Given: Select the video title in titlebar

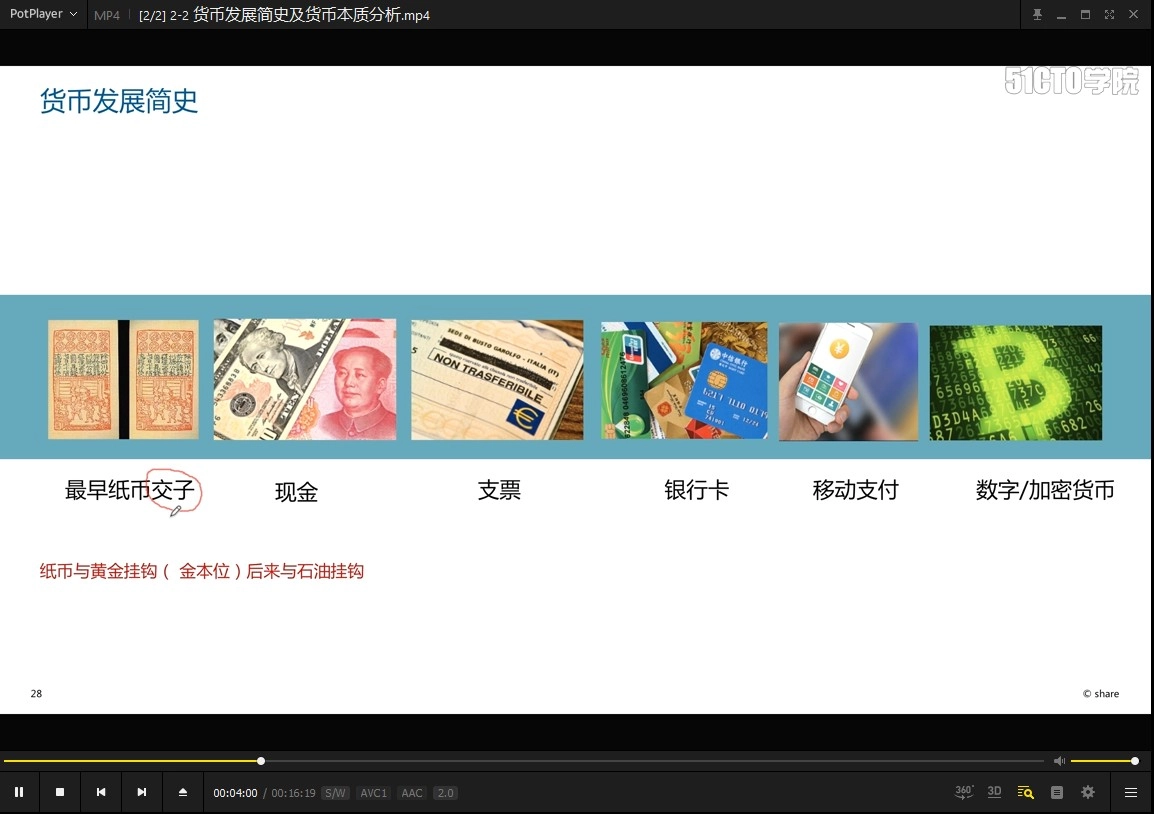Looking at the screenshot, I should tap(283, 15).
